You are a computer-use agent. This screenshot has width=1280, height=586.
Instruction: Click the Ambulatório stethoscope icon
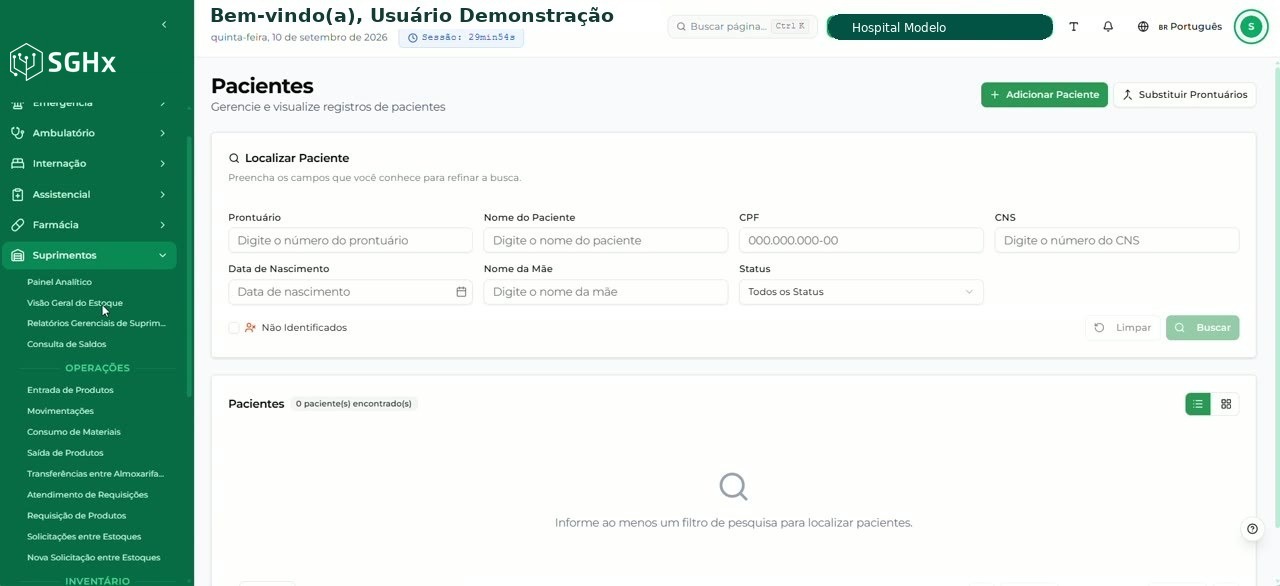pyautogui.click(x=17, y=133)
